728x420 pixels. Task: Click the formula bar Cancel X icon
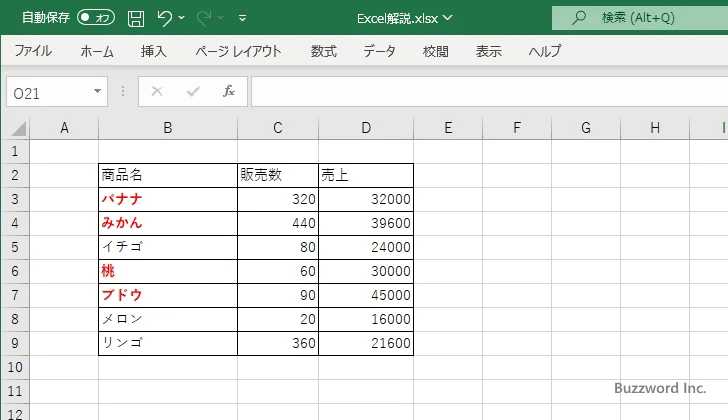pyautogui.click(x=157, y=92)
